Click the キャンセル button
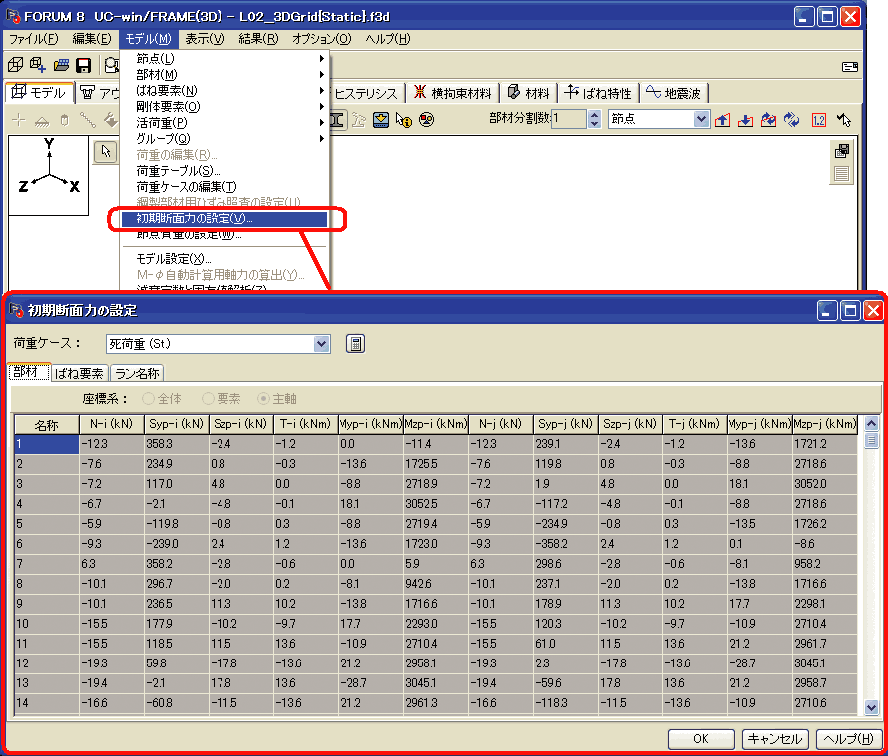Screen dimensions: 888x756 (775, 738)
